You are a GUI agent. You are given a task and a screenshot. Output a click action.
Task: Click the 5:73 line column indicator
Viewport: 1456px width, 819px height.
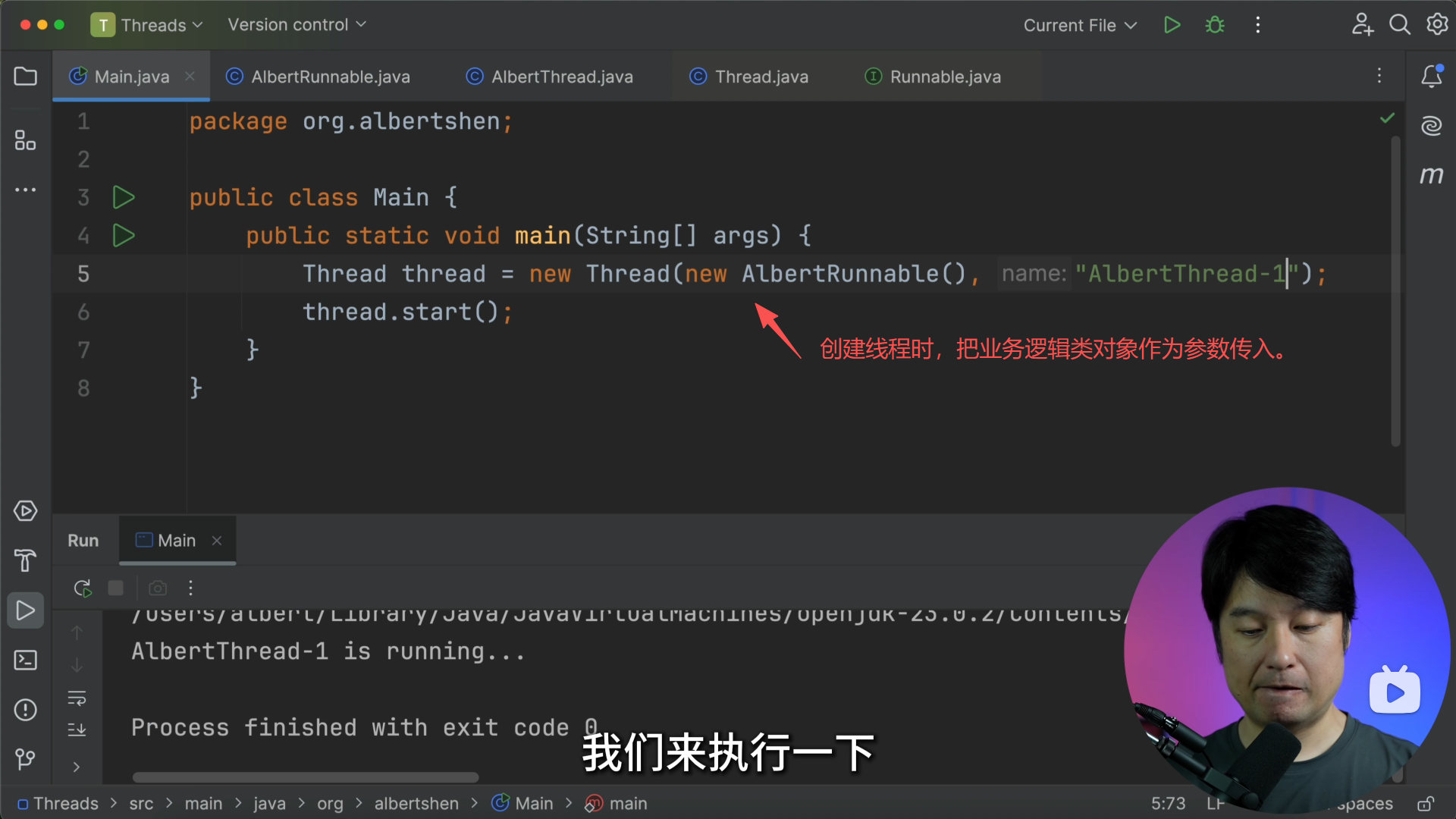(1168, 803)
